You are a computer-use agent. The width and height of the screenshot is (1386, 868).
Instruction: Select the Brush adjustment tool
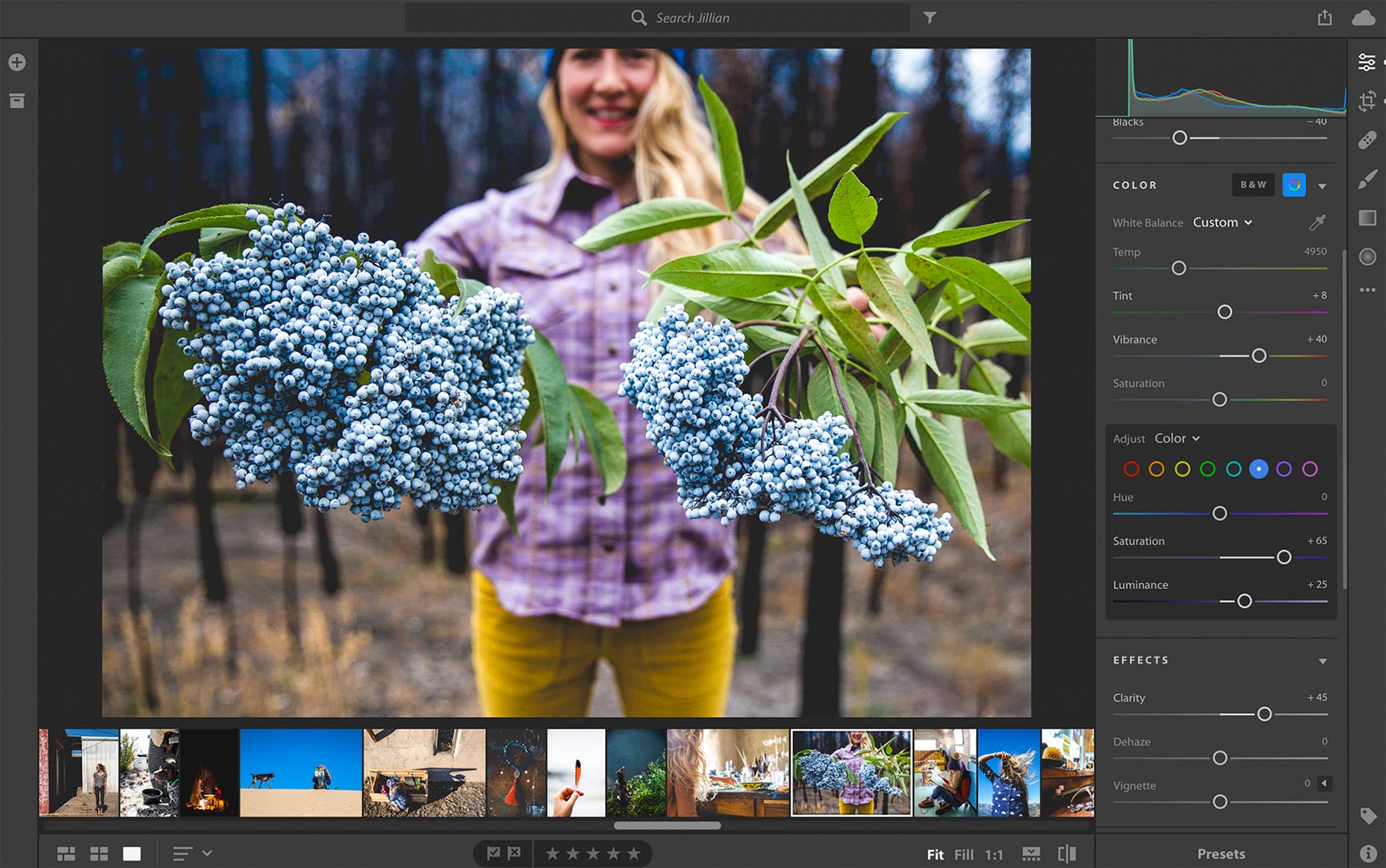click(x=1367, y=178)
